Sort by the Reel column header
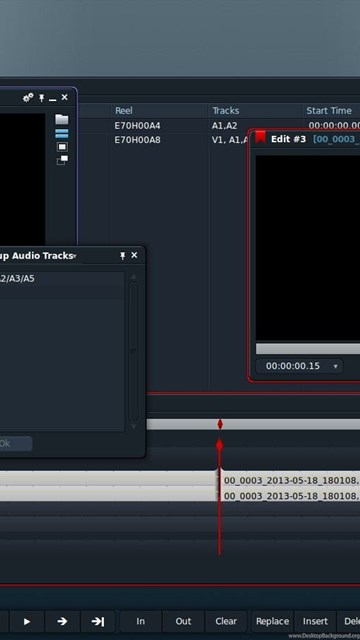 (x=124, y=111)
